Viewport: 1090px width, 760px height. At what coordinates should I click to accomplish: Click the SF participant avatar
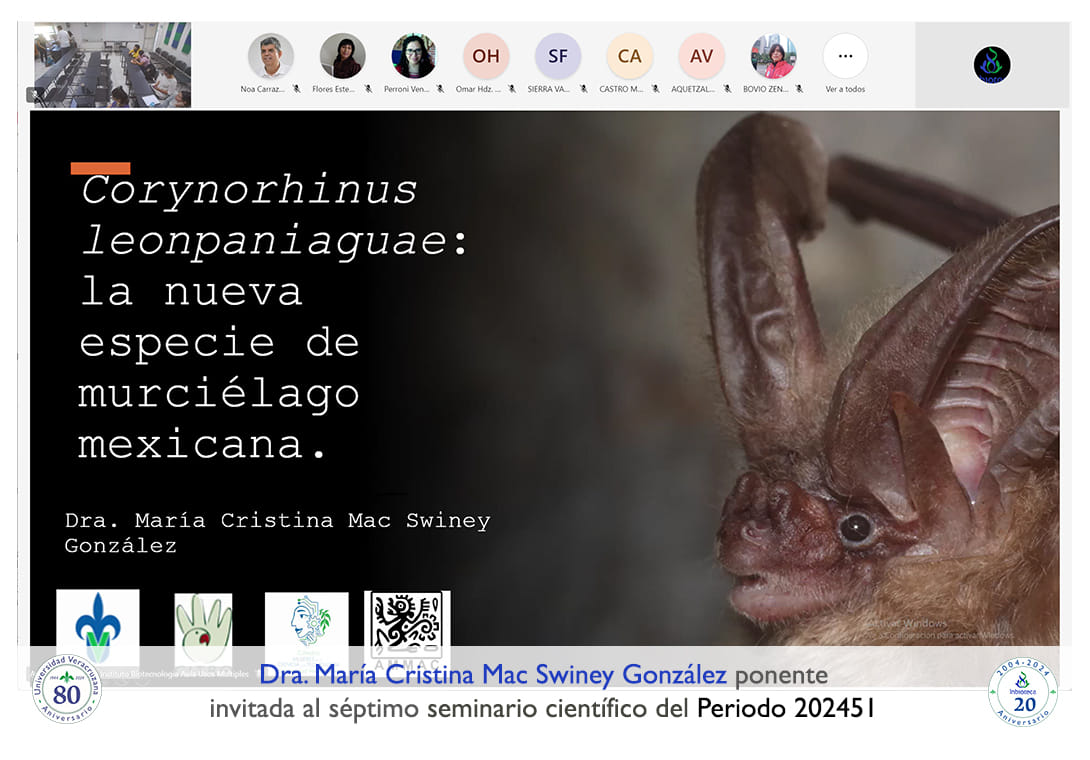pyautogui.click(x=558, y=56)
